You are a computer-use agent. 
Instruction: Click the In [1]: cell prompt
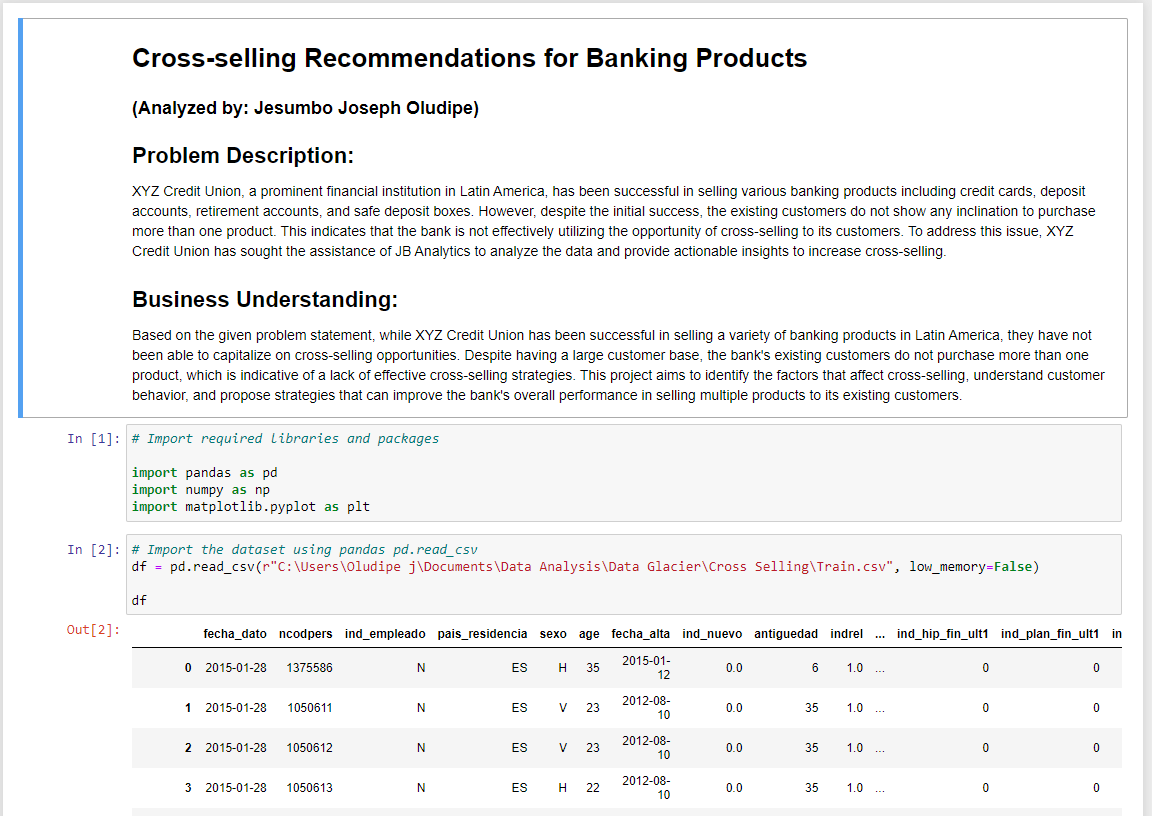click(x=93, y=438)
